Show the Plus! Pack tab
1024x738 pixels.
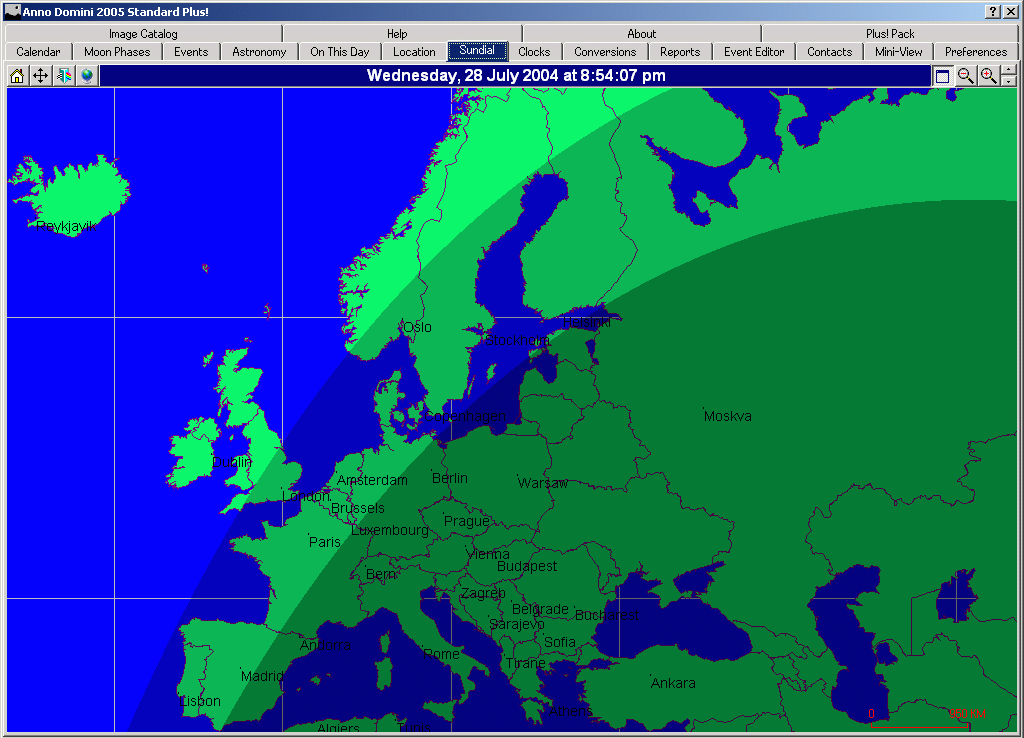pos(890,34)
